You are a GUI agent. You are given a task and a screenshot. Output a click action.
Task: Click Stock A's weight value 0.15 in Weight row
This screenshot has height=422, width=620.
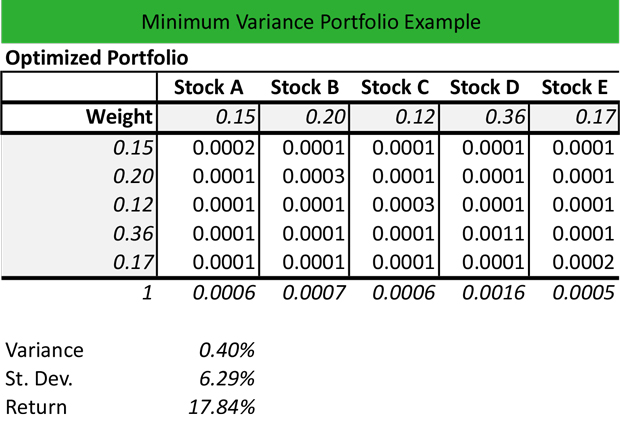(236, 117)
